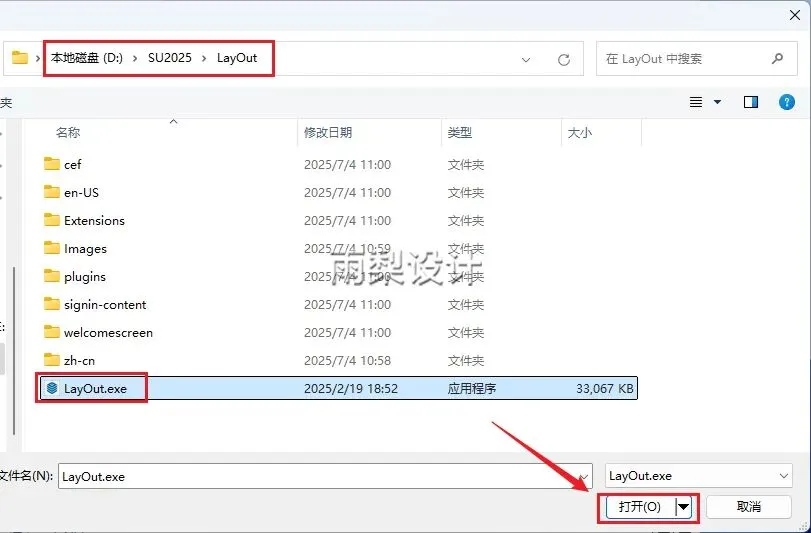The height and width of the screenshot is (533, 811).
Task: Click the view layout list icon
Action: tap(696, 102)
